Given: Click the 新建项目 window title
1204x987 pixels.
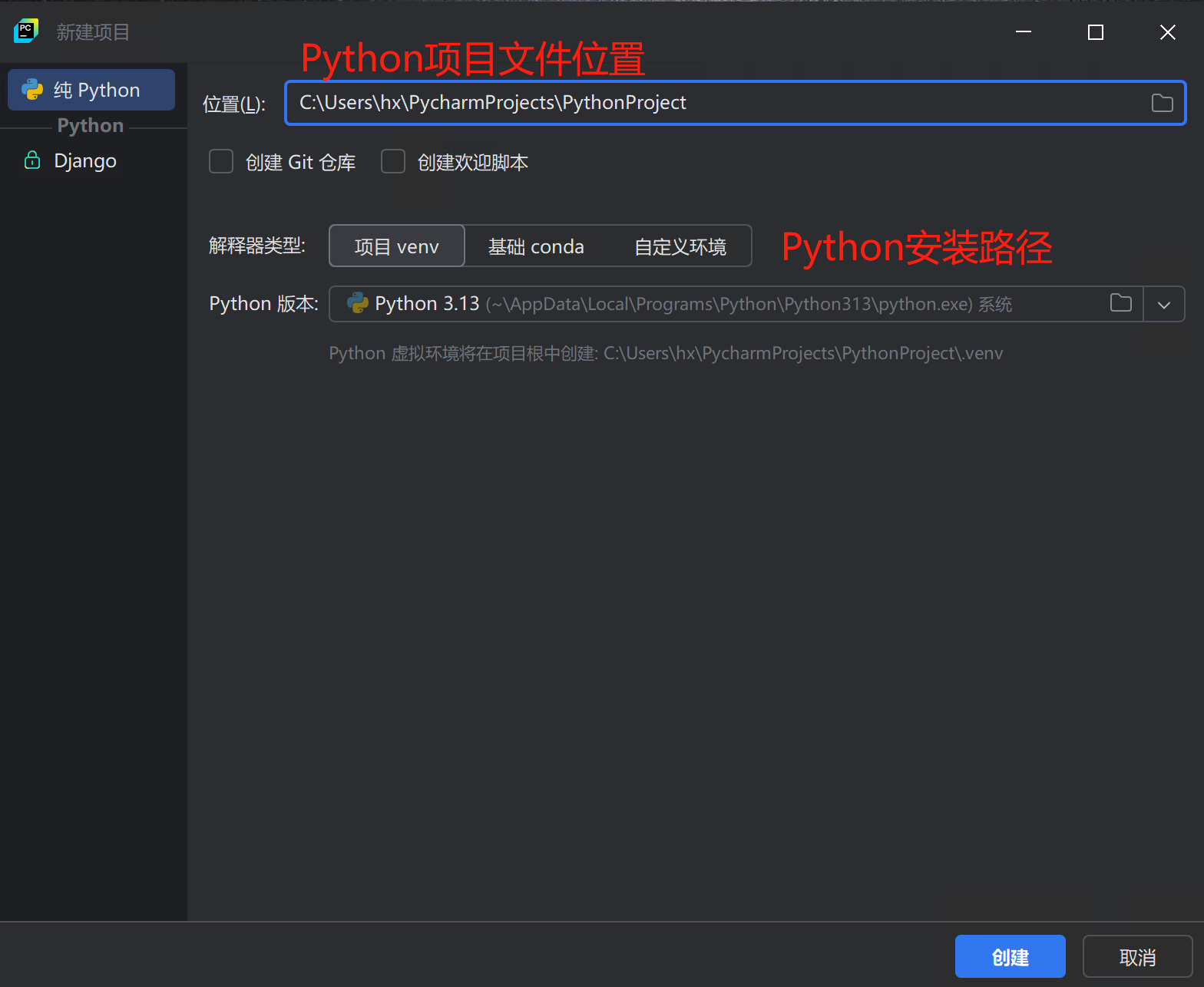Looking at the screenshot, I should tap(93, 32).
